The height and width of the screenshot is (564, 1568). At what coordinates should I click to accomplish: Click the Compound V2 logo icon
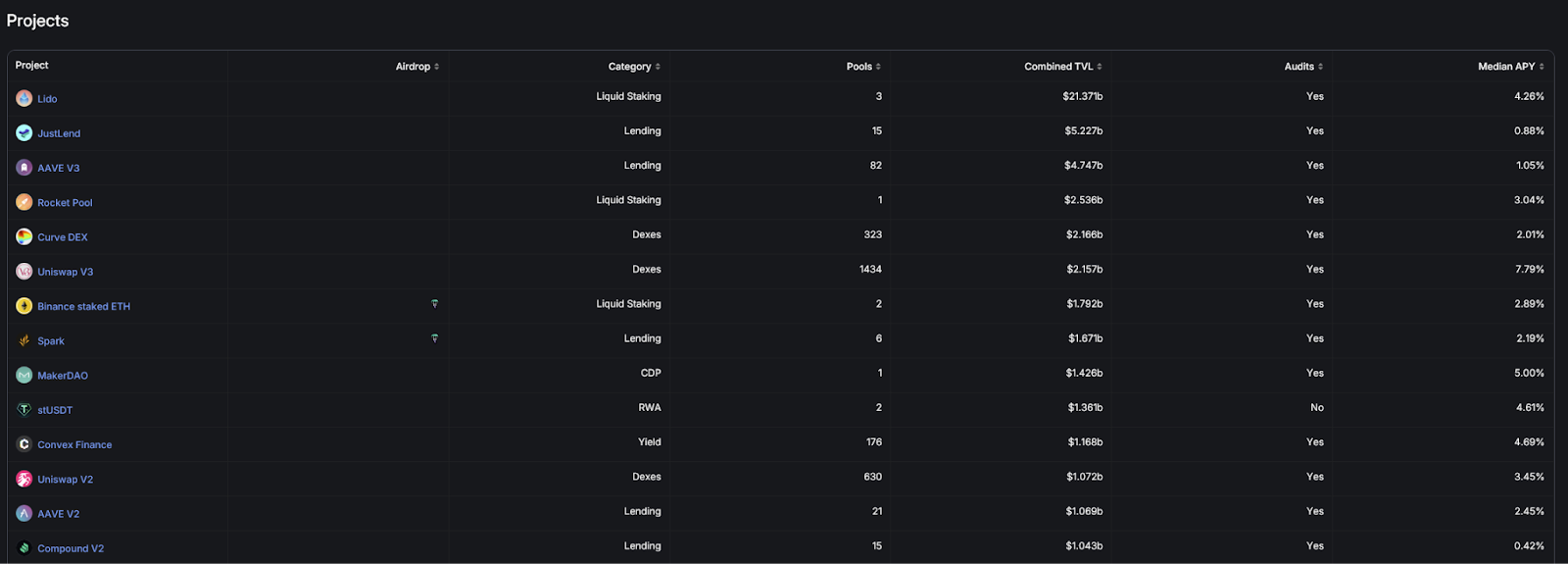[24, 548]
